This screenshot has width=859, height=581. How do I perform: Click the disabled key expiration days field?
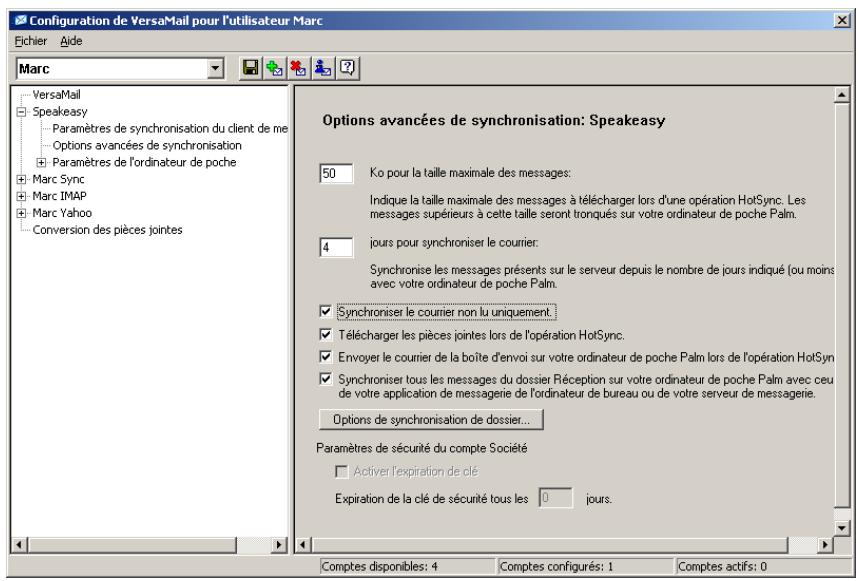pos(556,498)
